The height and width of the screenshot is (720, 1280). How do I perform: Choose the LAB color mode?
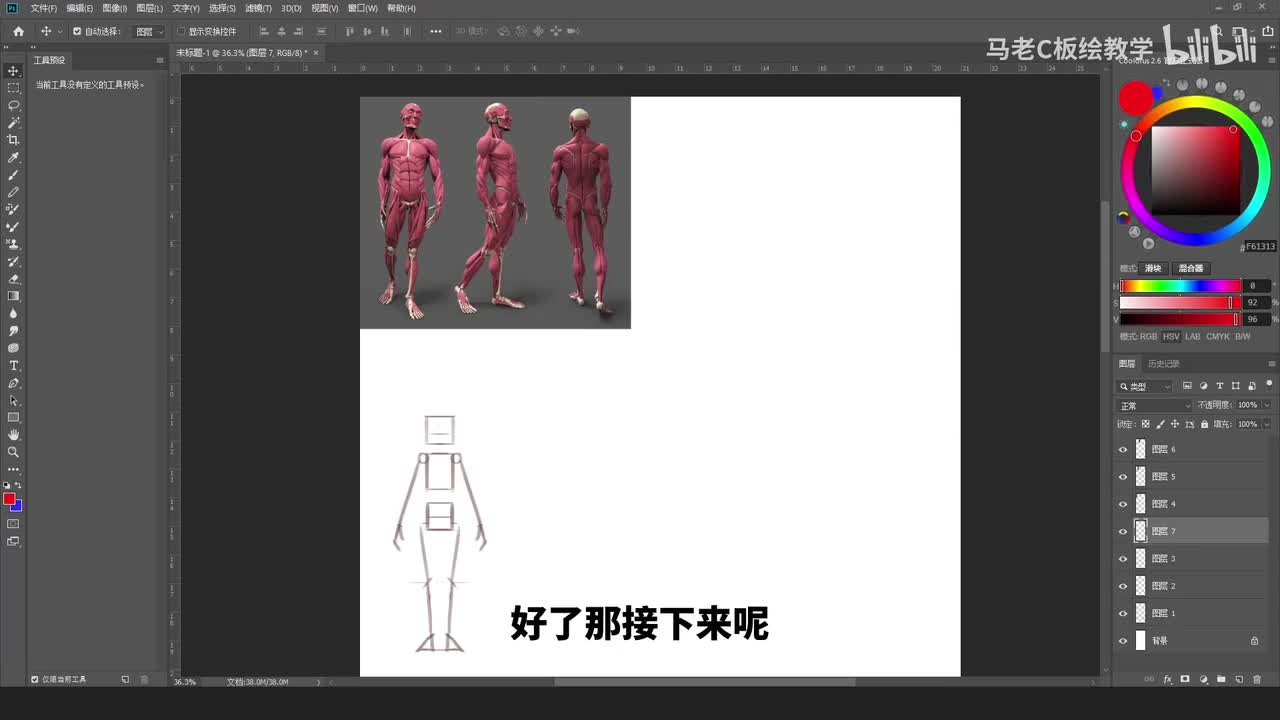pos(1192,336)
